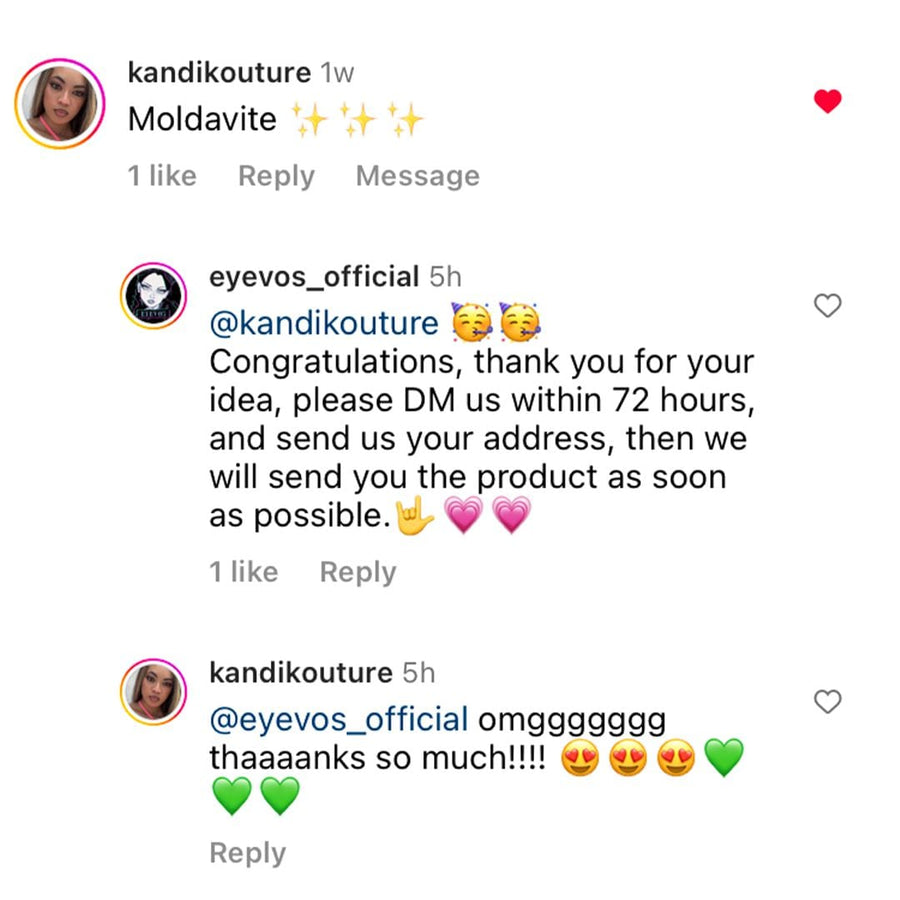Open the eyevos_official username link
The height and width of the screenshot is (900, 900).
click(313, 276)
